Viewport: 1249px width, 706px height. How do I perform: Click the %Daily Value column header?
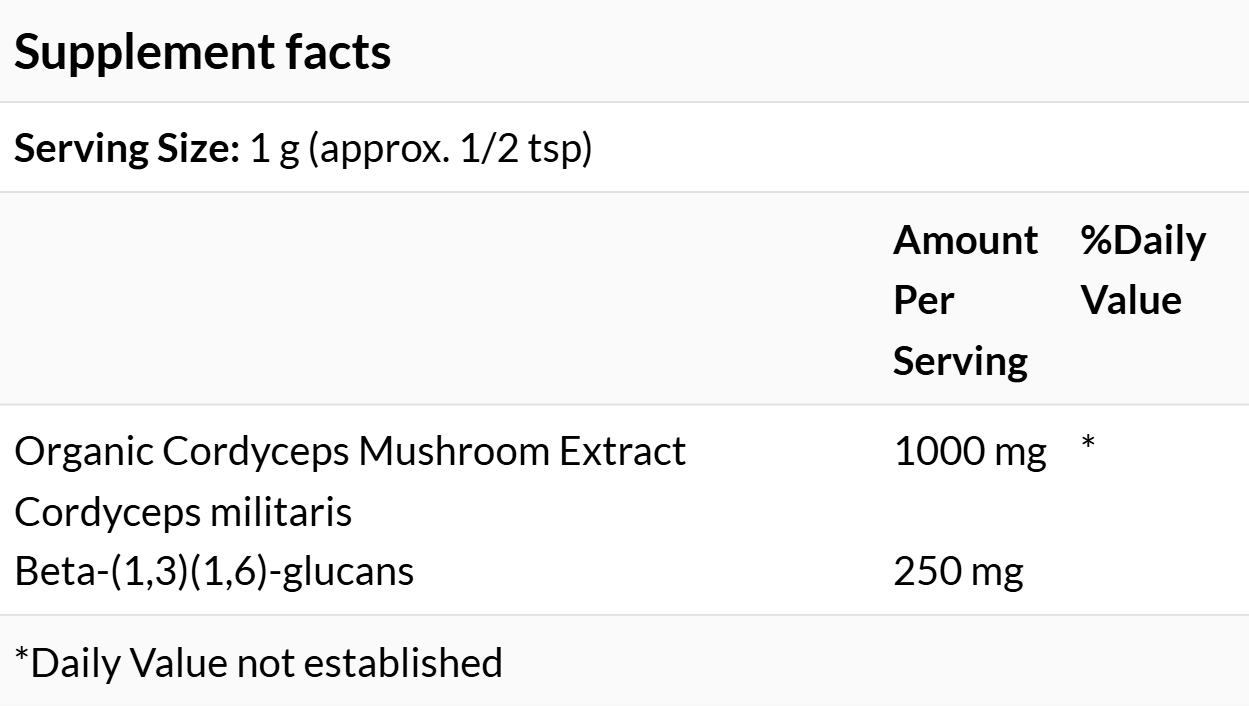(x=1143, y=270)
